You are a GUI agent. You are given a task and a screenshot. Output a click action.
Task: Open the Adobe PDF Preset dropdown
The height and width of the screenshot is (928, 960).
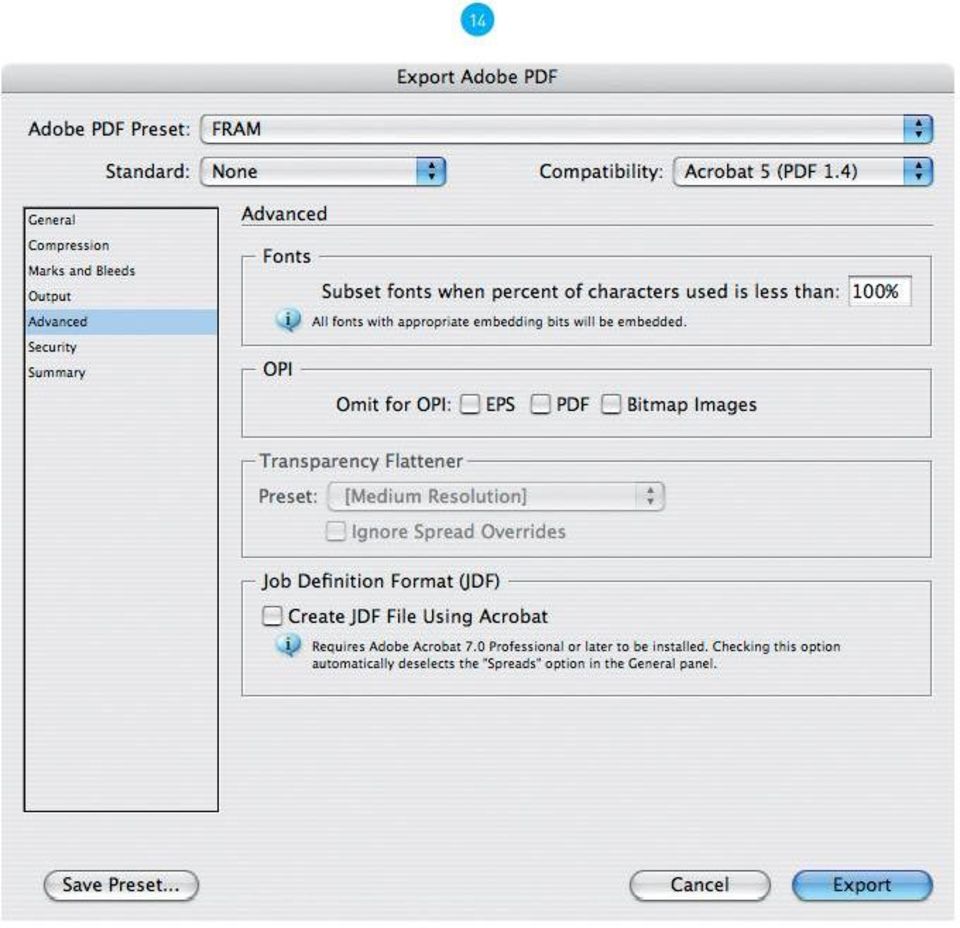pyautogui.click(x=566, y=129)
